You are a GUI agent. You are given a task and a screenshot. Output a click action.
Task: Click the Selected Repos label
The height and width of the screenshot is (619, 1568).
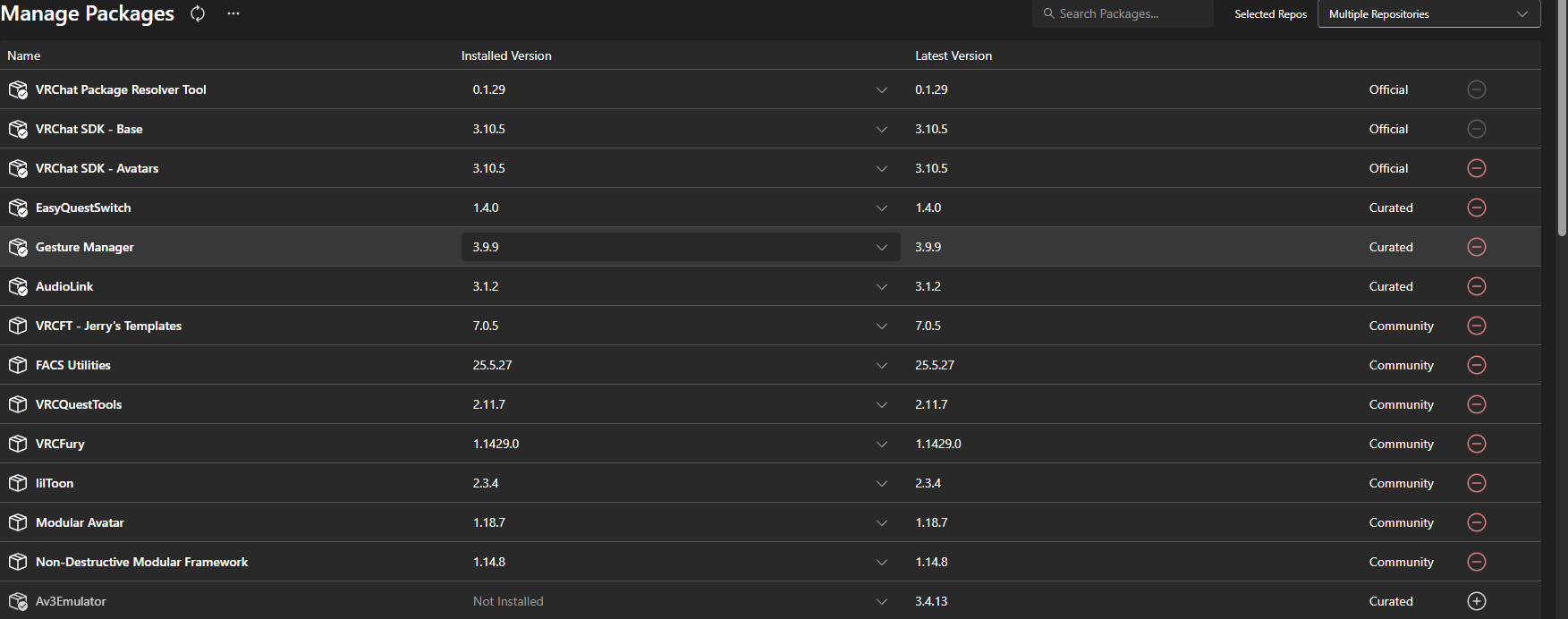(1270, 14)
